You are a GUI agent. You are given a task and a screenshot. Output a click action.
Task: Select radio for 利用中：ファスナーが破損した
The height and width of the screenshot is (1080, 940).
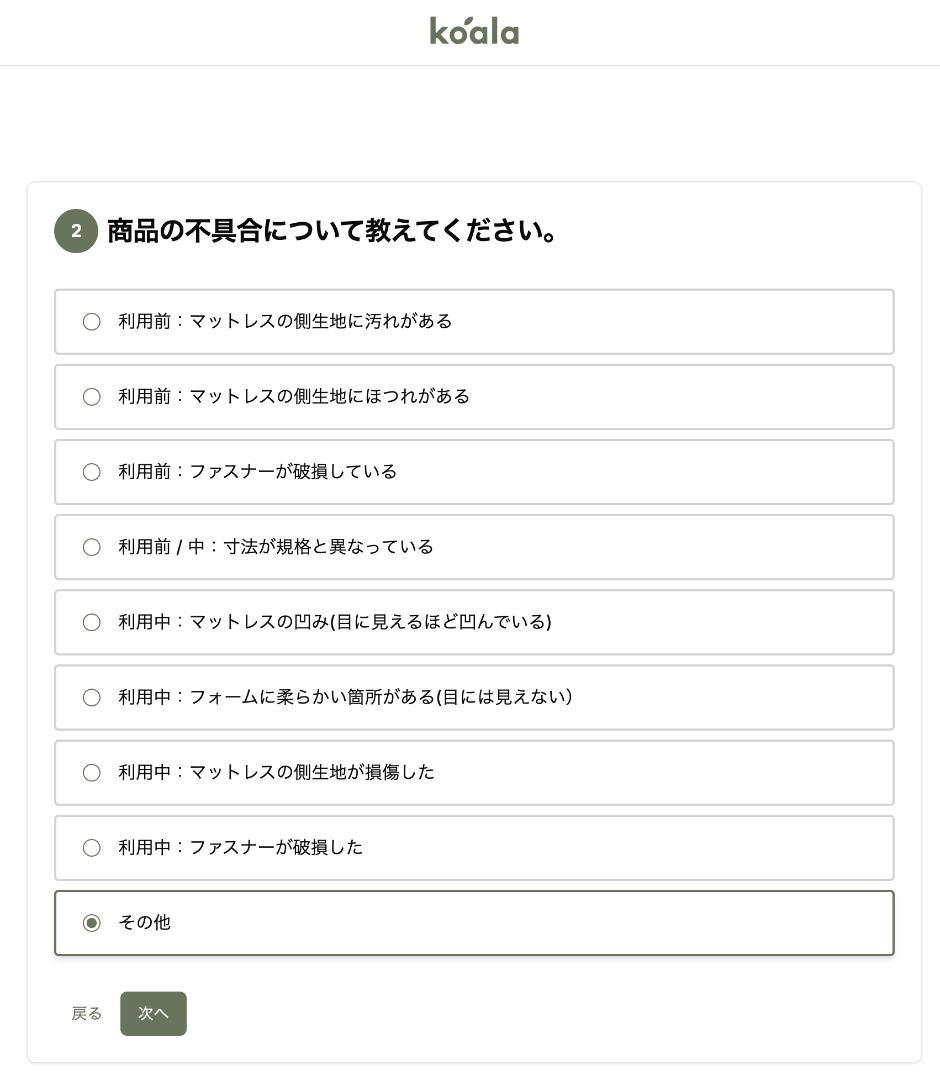click(x=92, y=848)
